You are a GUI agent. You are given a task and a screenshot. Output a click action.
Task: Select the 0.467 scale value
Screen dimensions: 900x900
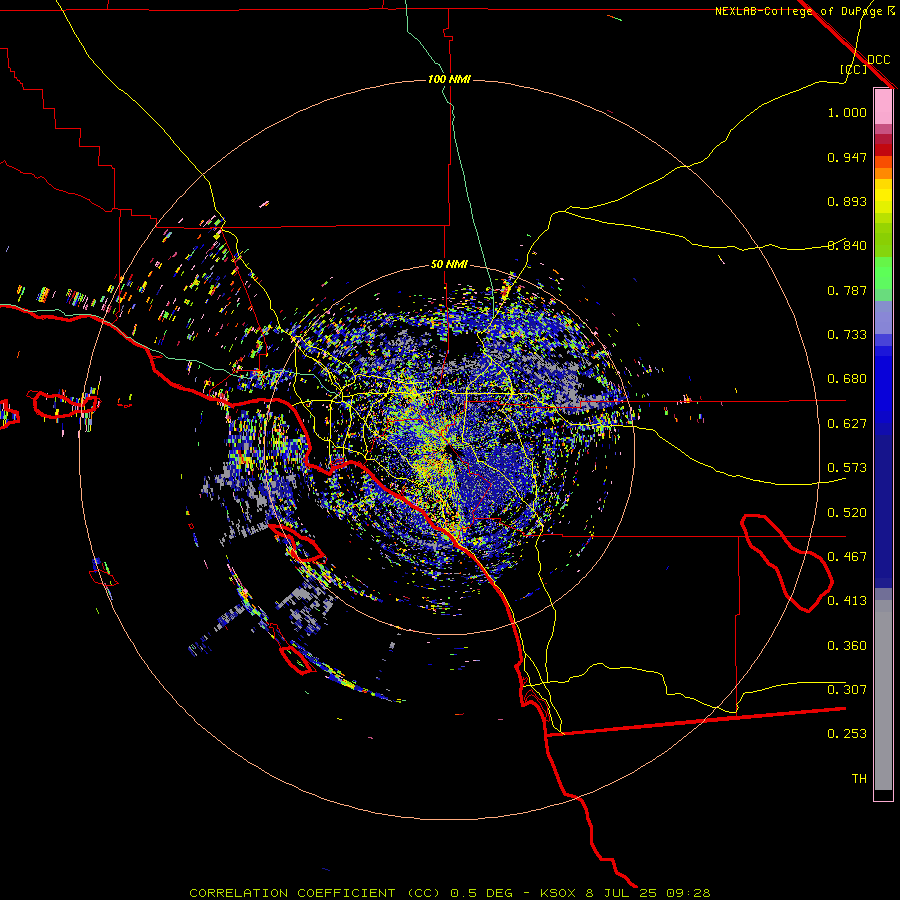coord(847,557)
